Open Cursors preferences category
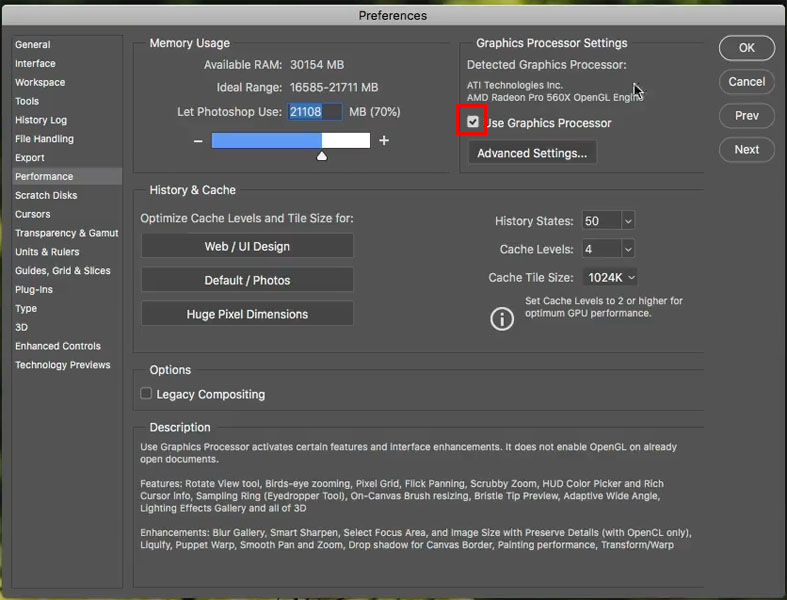The height and width of the screenshot is (600, 787). pyautogui.click(x=33, y=214)
